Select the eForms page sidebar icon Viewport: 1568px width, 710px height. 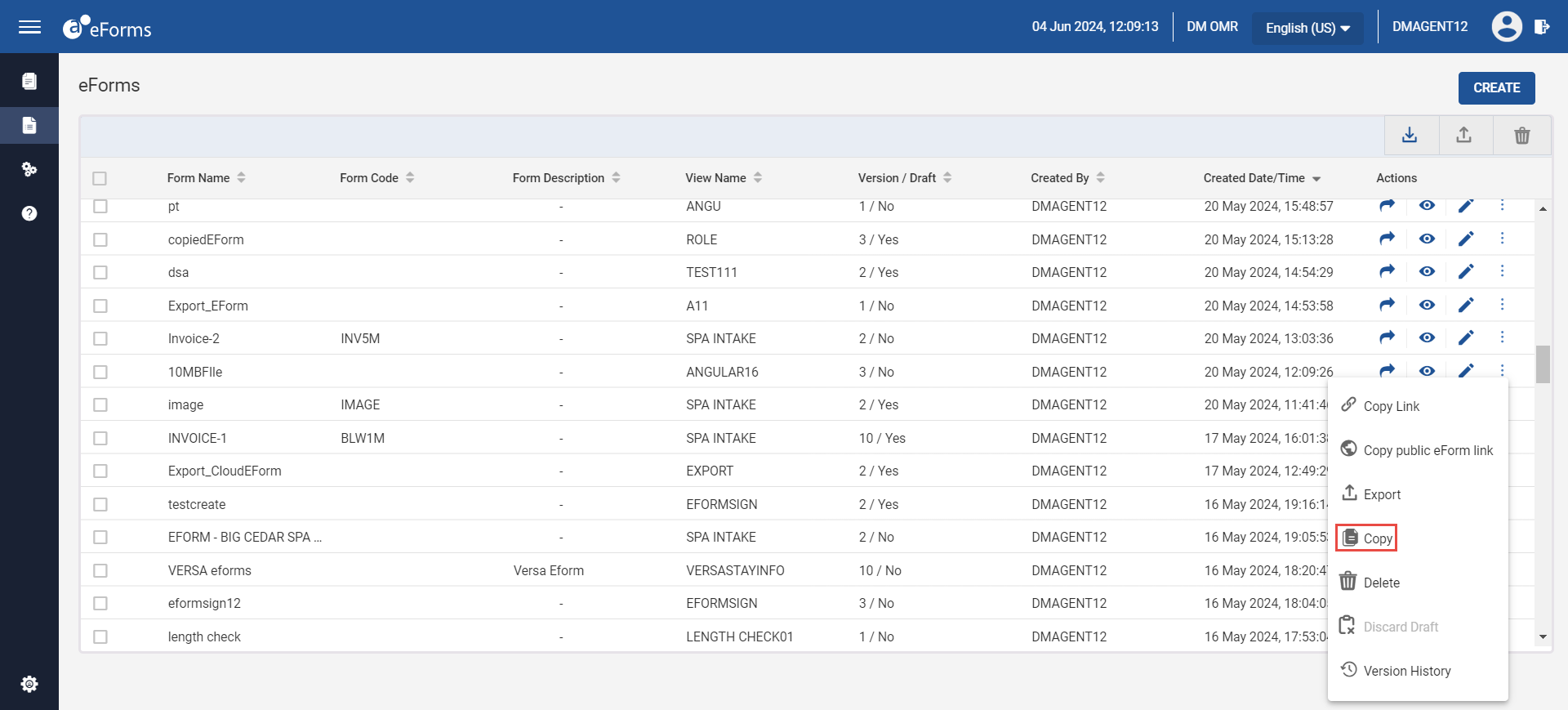(29, 125)
